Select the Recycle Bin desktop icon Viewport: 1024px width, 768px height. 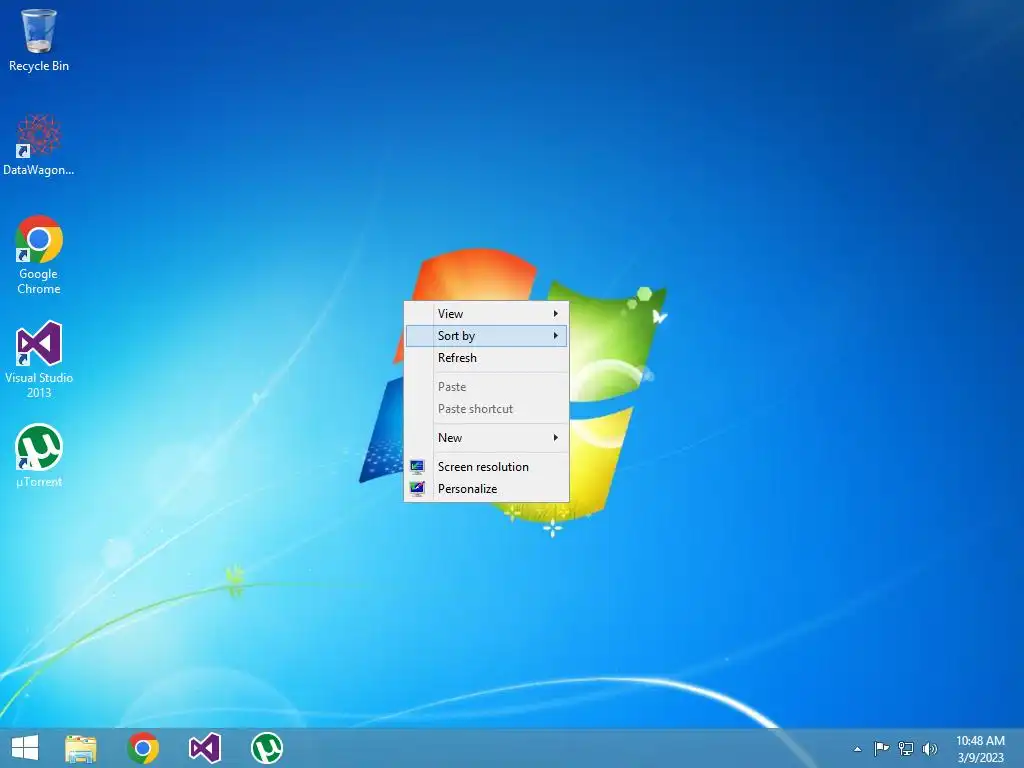click(x=39, y=40)
